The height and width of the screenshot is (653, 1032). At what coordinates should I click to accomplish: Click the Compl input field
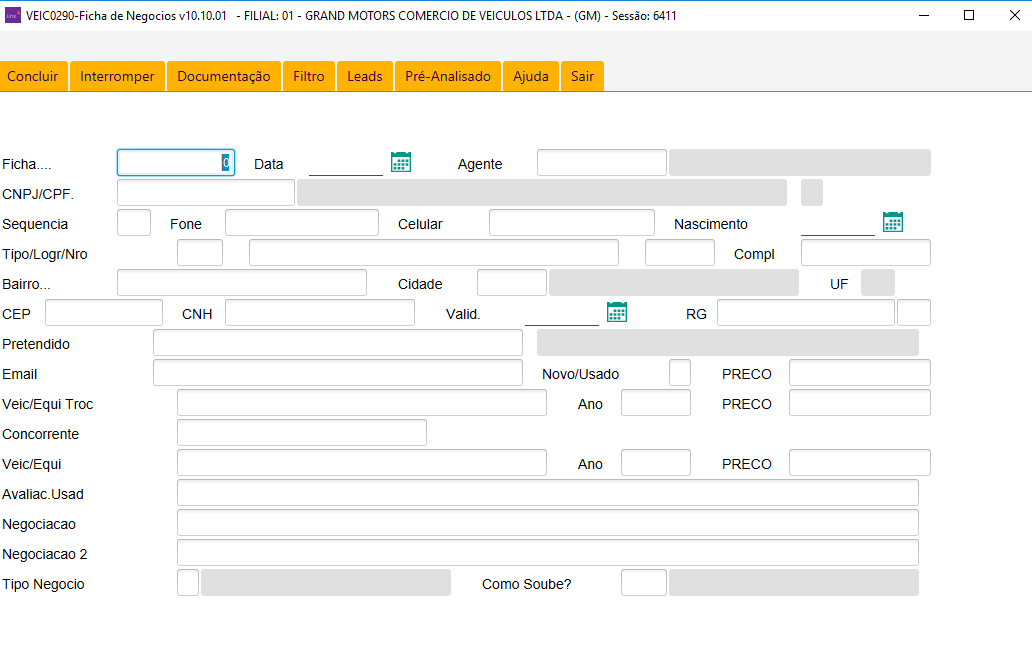click(865, 253)
